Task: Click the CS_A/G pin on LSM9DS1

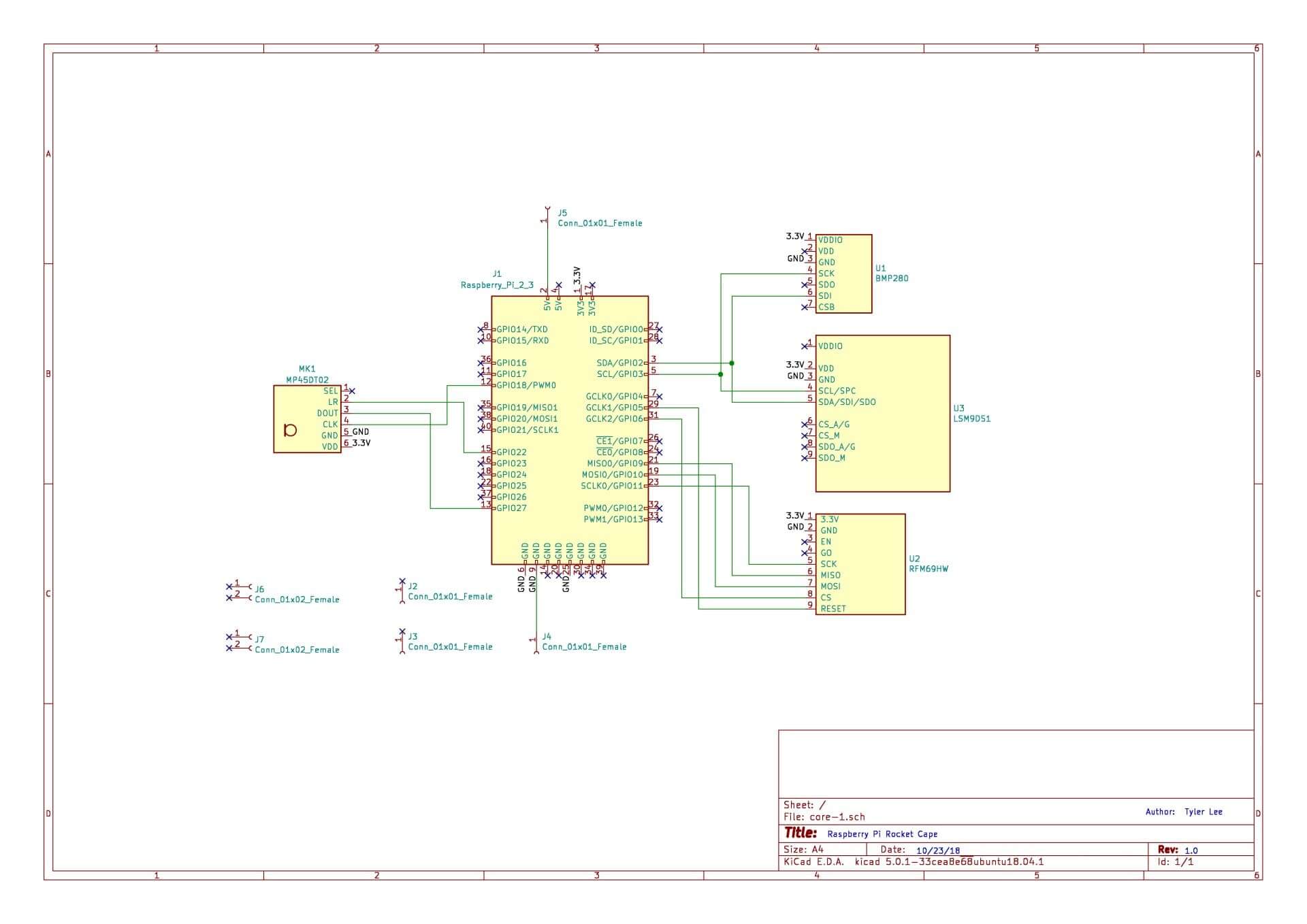Action: click(834, 425)
